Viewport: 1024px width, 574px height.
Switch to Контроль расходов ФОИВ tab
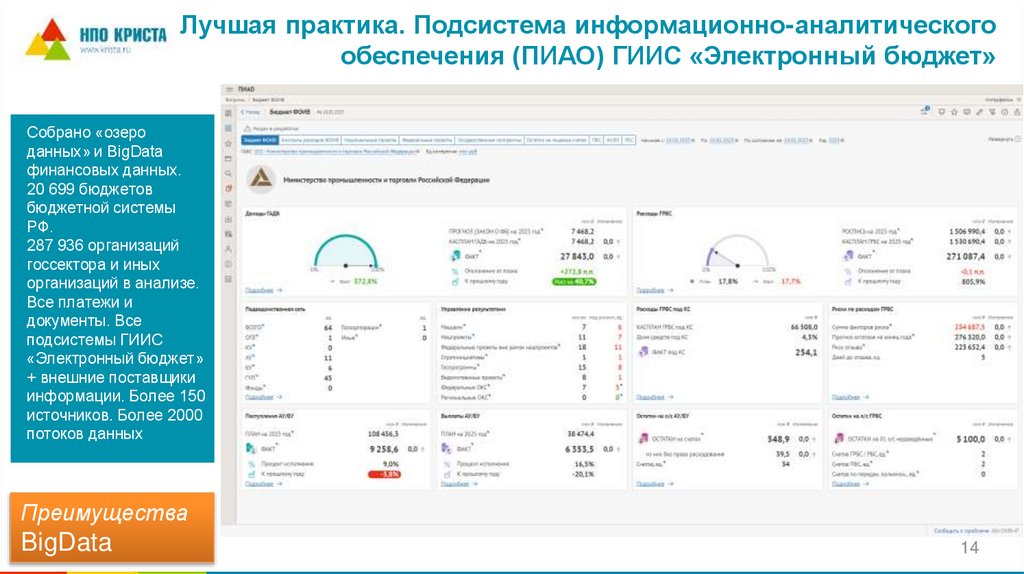click(310, 140)
